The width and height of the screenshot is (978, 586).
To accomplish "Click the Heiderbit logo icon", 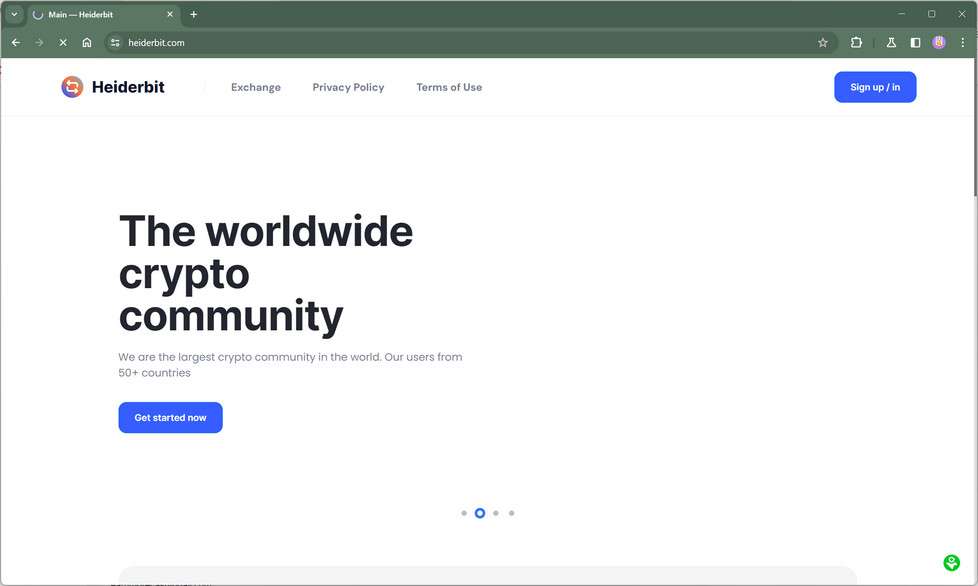I will (72, 87).
